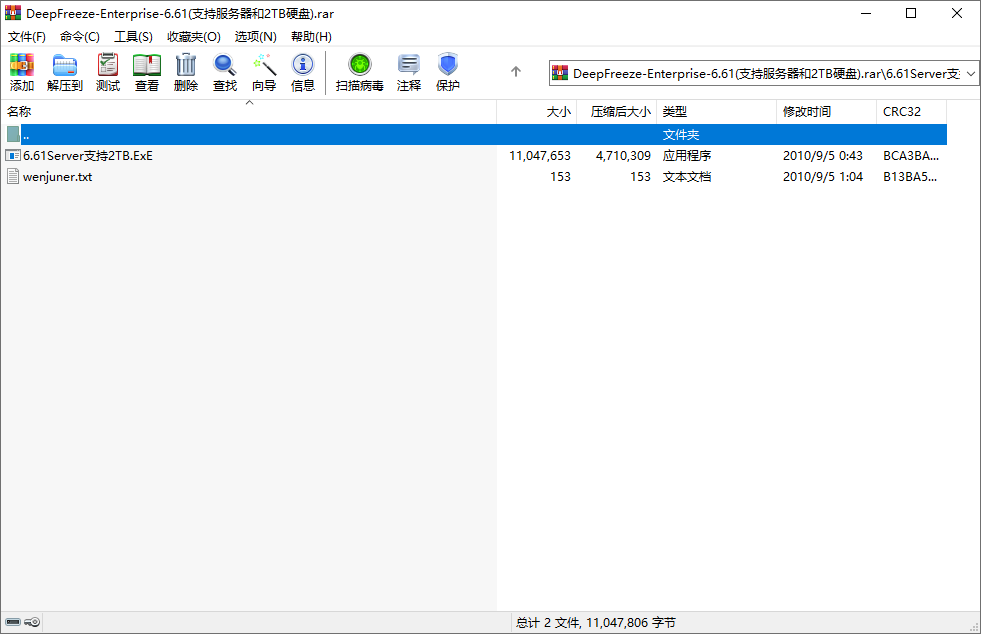Open the address bar path dropdown
This screenshot has width=981, height=634.
(x=971, y=72)
